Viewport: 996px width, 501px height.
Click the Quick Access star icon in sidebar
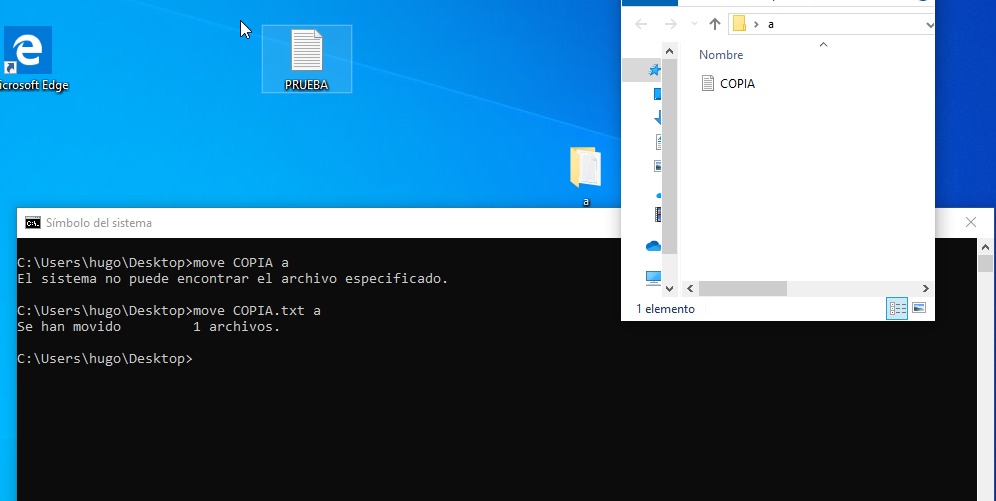pos(655,70)
